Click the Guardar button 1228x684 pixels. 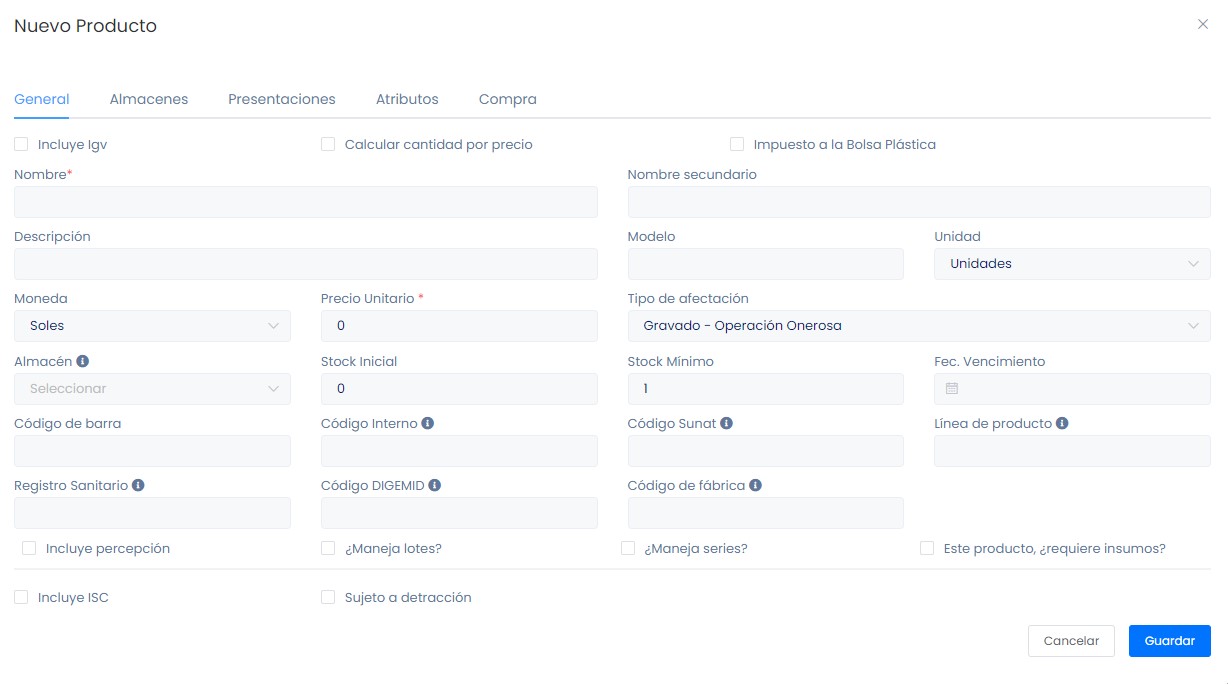coord(1169,641)
